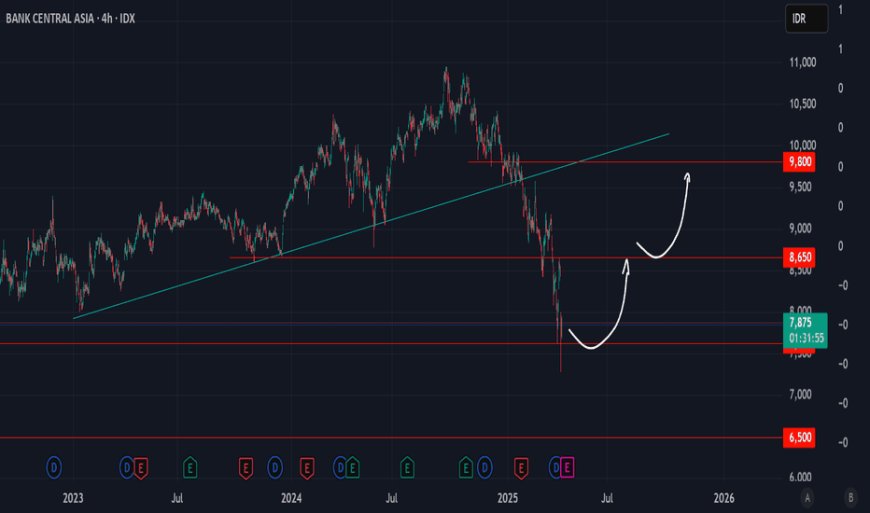Click the leftmost dividend D marker
This screenshot has height=513, width=870.
pyautogui.click(x=55, y=466)
